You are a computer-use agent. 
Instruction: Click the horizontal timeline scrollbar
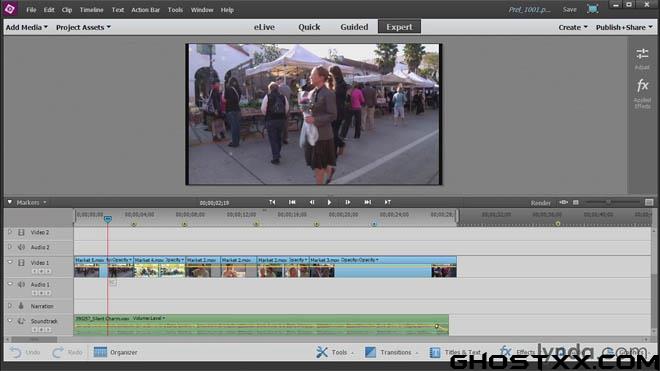click(x=34, y=339)
